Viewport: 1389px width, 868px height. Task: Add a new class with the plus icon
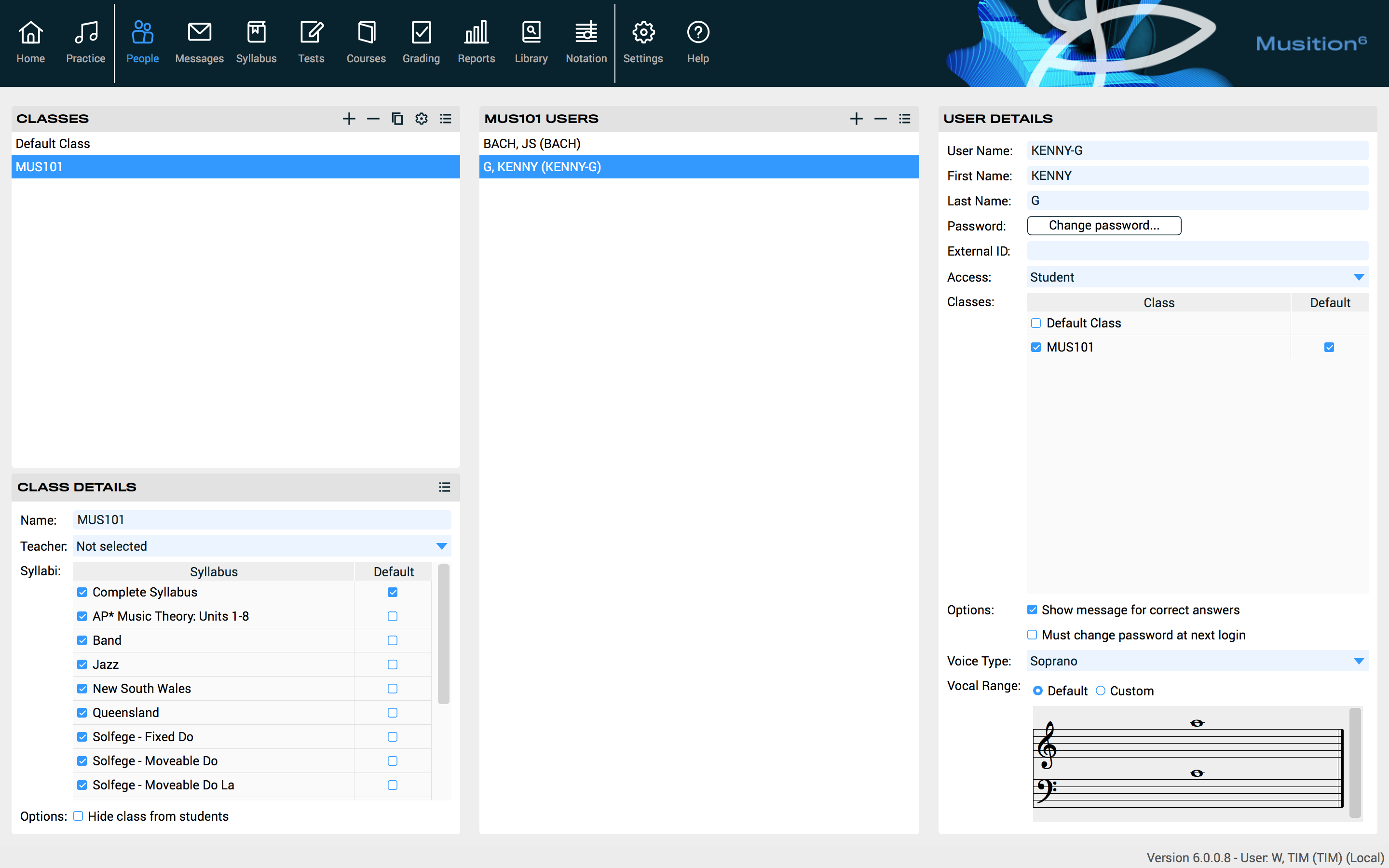tap(348, 118)
